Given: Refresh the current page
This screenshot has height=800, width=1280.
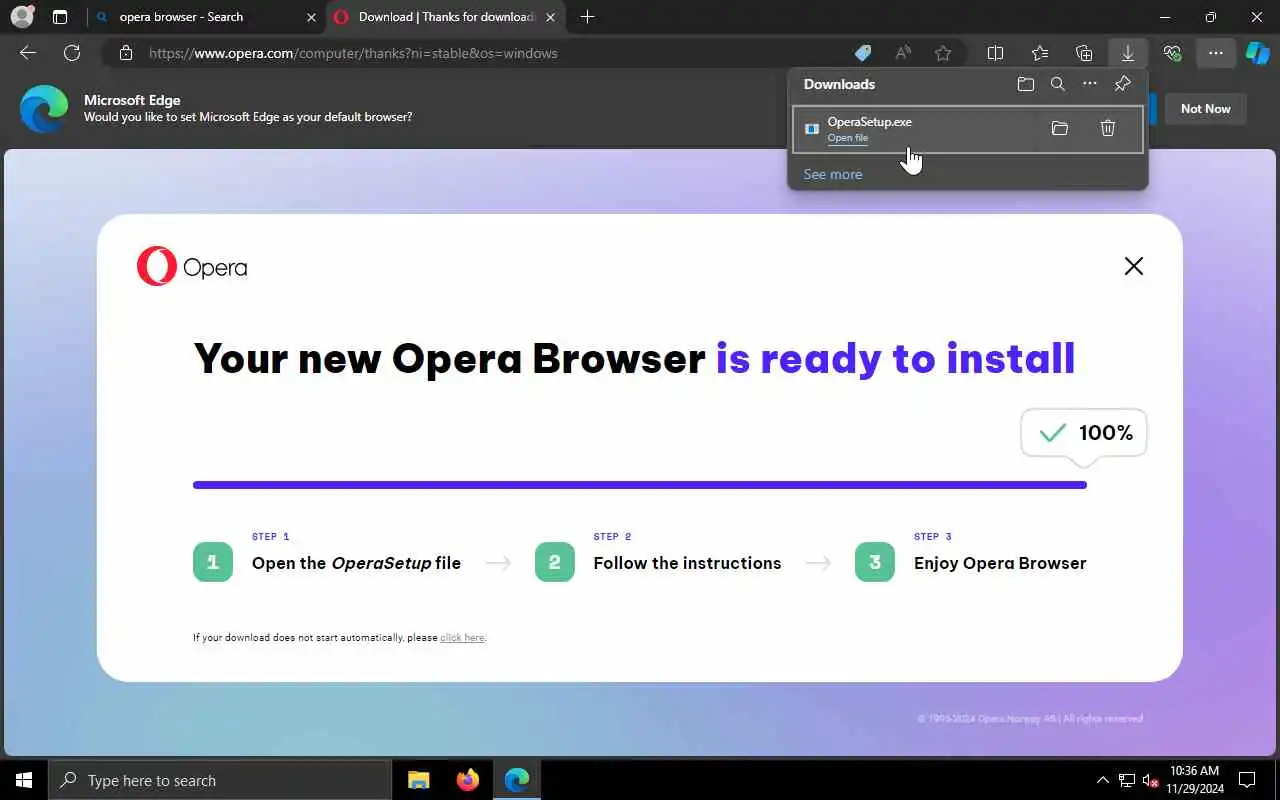Looking at the screenshot, I should [x=72, y=53].
